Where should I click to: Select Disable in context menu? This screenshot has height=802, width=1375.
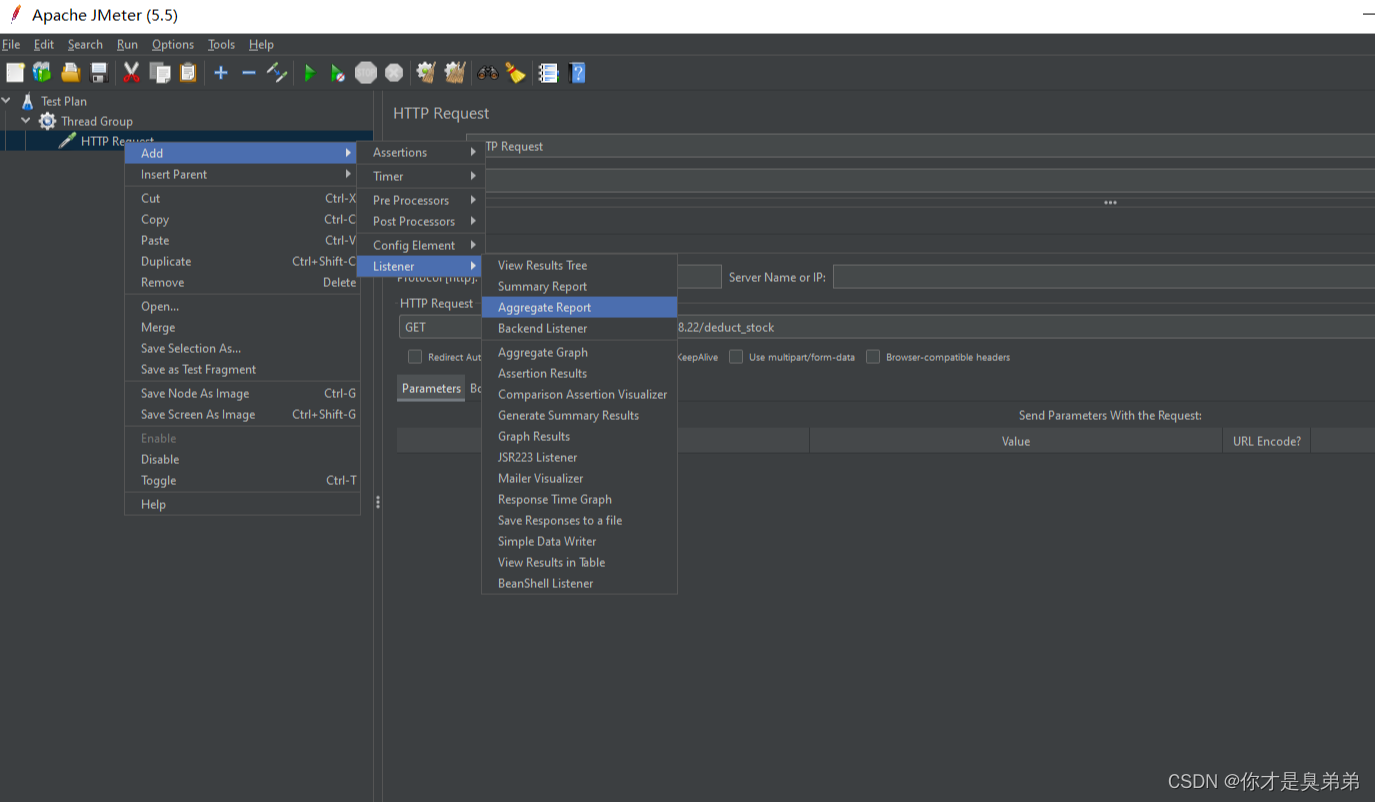[x=242, y=459]
